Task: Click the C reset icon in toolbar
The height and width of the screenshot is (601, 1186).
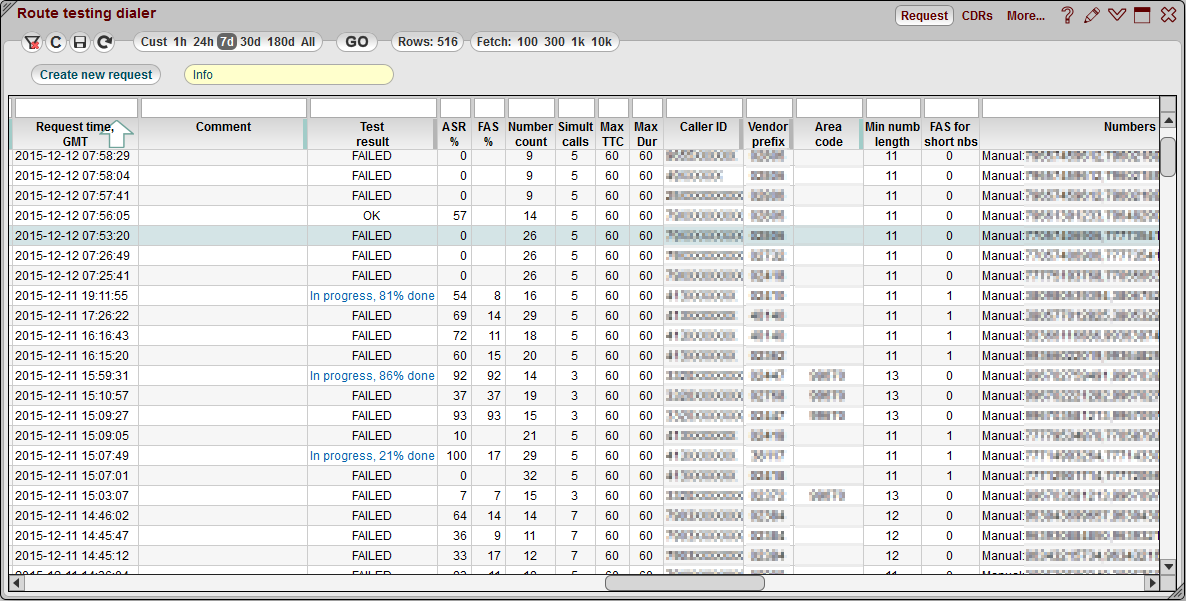Action: (57, 42)
